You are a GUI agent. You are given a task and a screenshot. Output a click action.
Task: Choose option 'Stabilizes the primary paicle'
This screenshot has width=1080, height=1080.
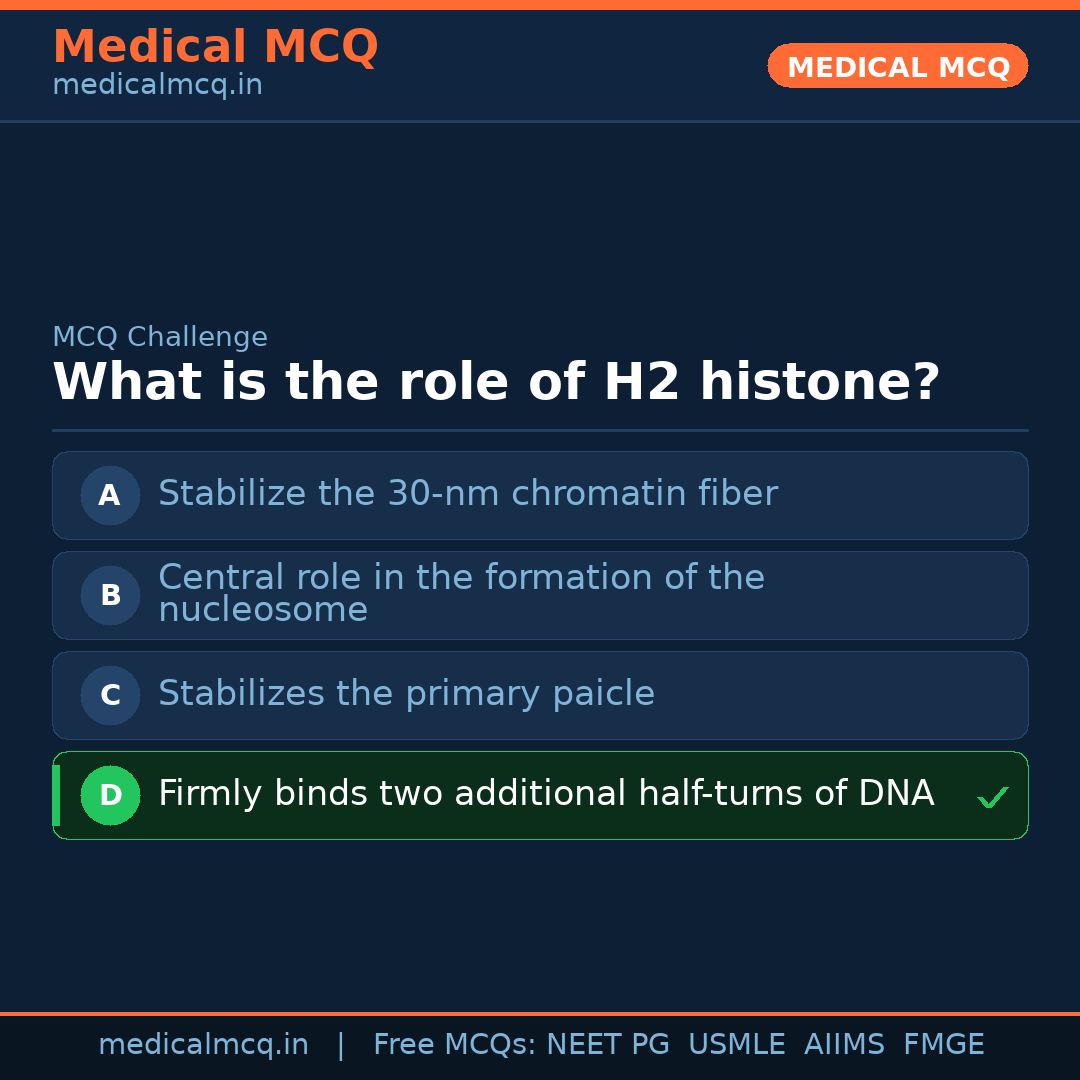(406, 694)
